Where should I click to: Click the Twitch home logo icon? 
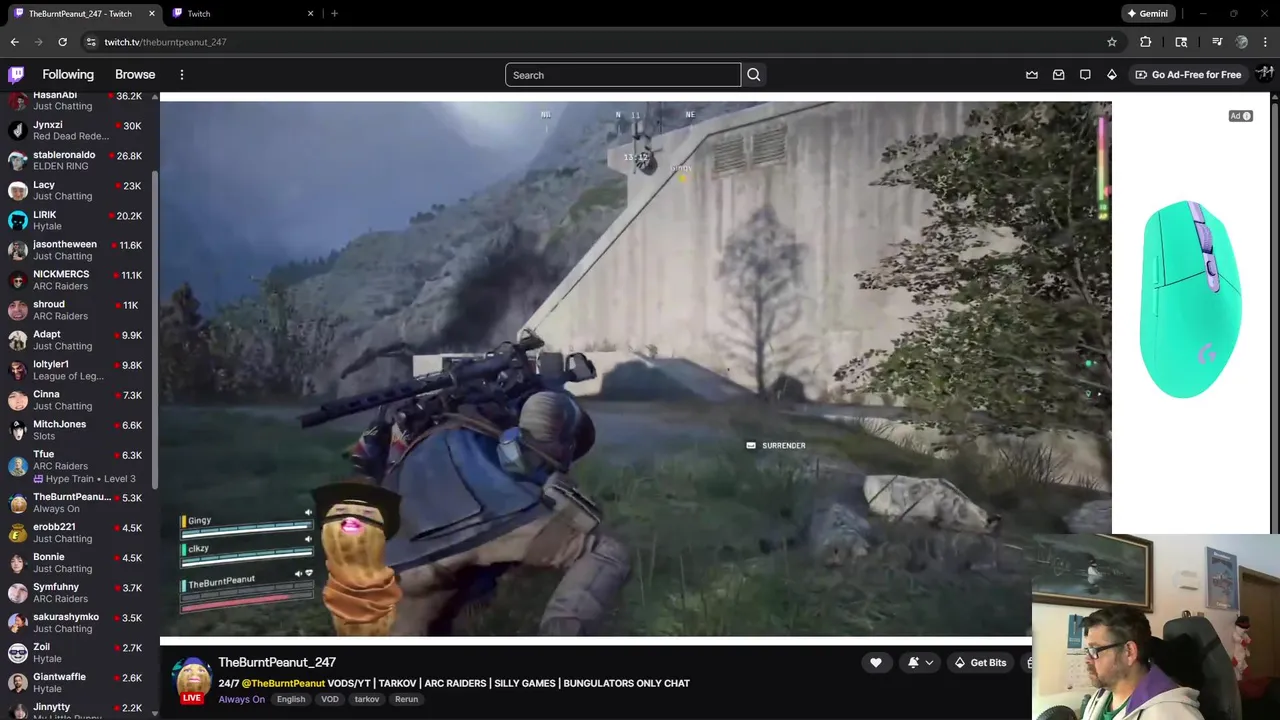tap(16, 74)
